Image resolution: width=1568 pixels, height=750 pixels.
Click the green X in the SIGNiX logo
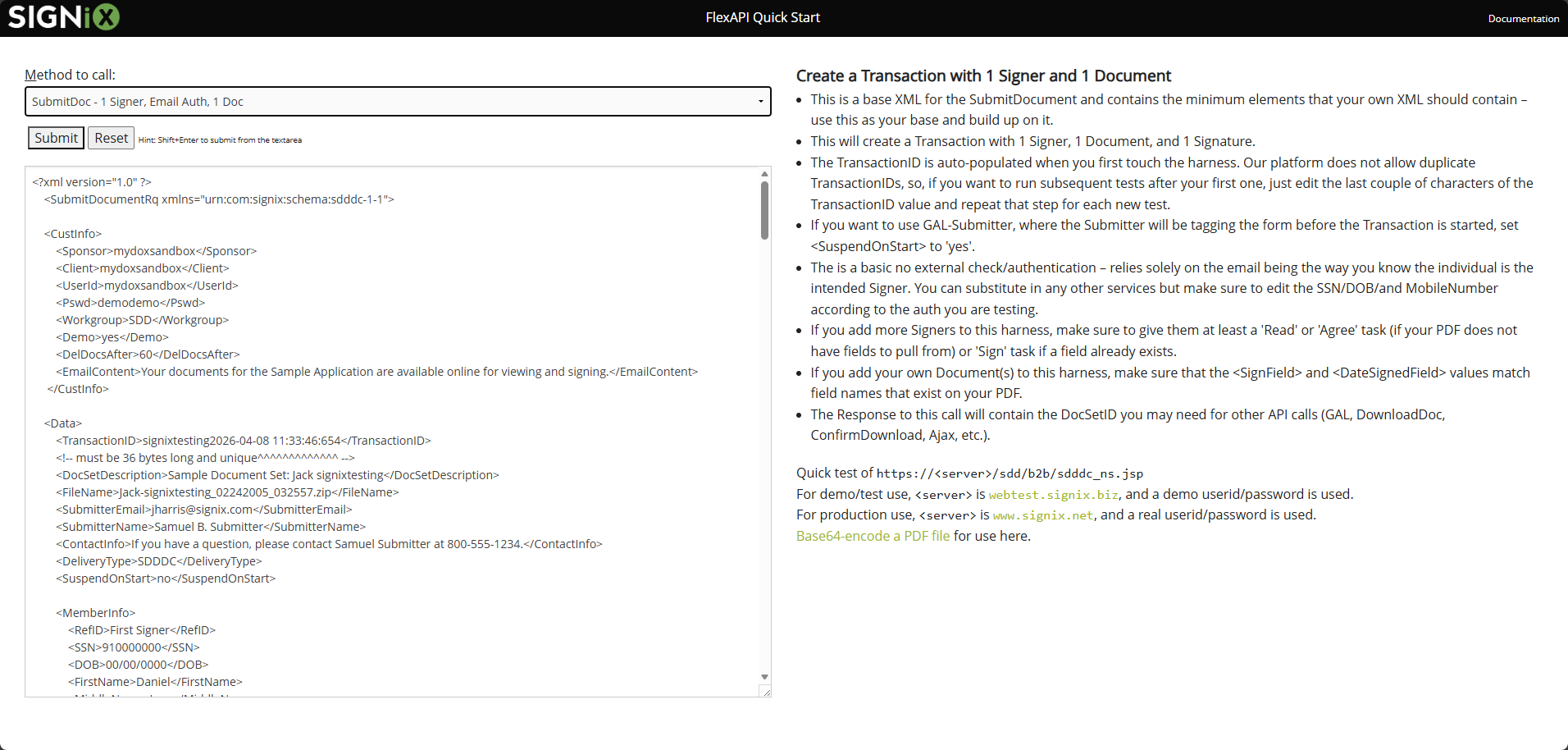pos(107,16)
